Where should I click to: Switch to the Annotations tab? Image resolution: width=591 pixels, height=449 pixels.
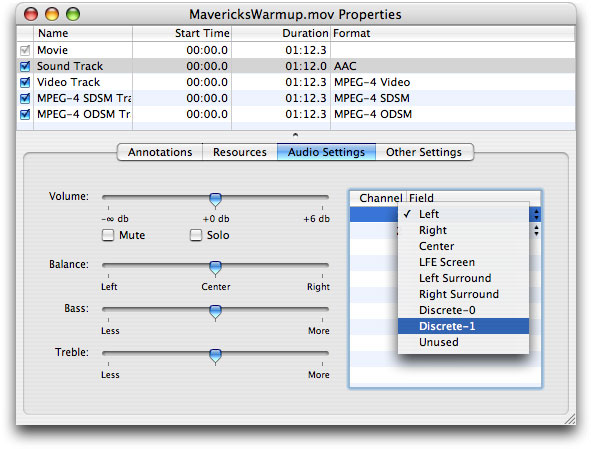click(160, 152)
